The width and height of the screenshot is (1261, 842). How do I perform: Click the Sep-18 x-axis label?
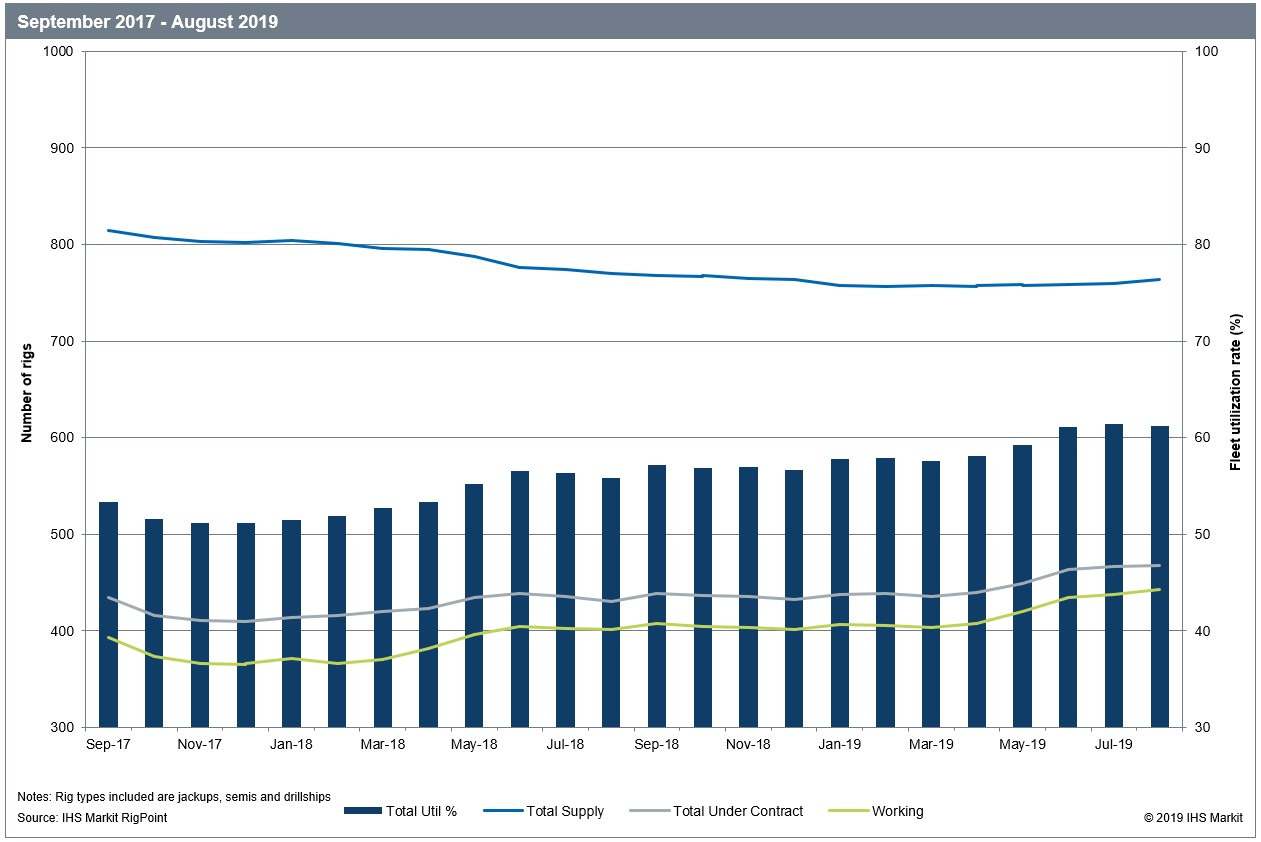tap(657, 744)
